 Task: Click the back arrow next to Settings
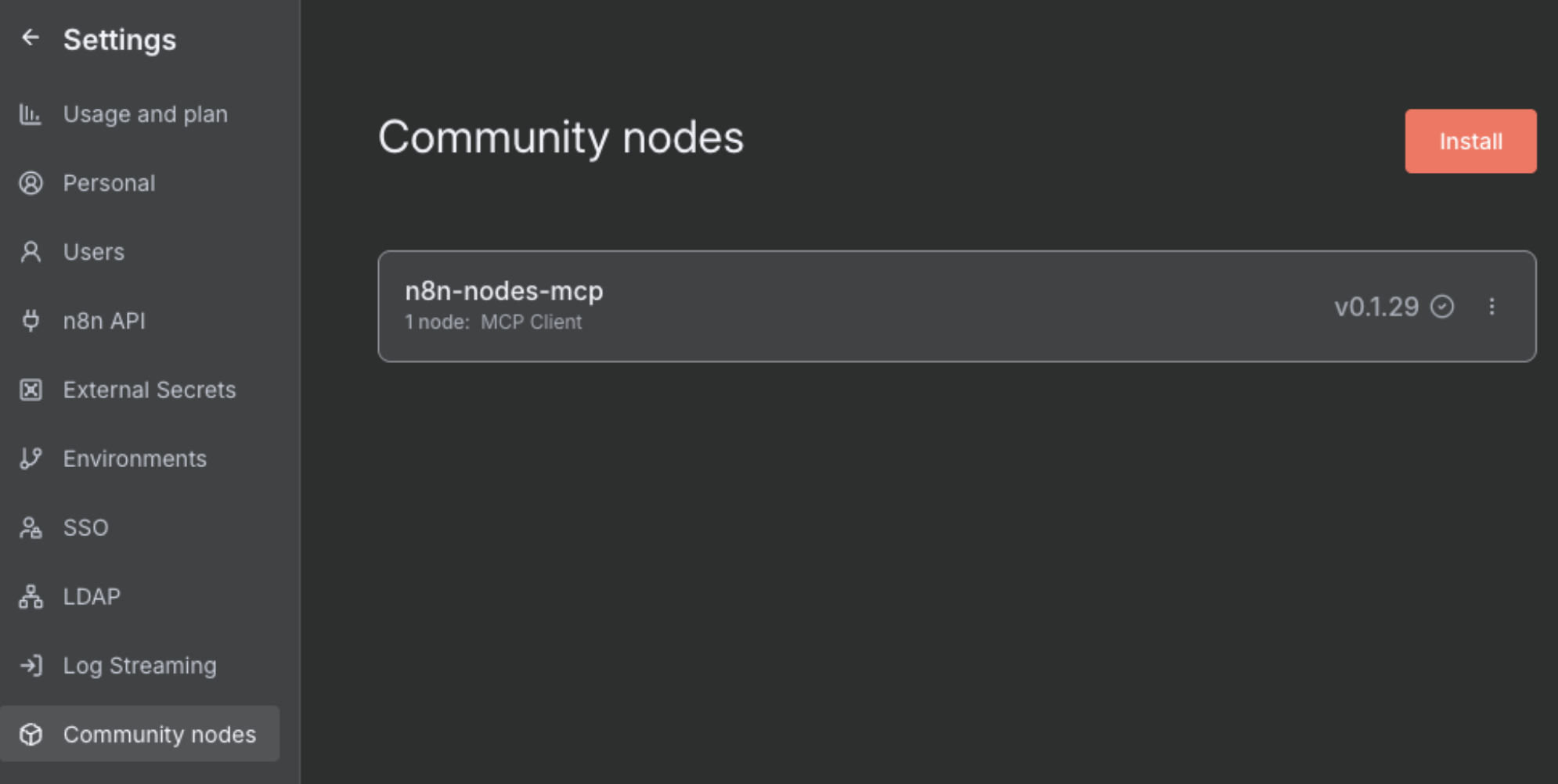31,38
